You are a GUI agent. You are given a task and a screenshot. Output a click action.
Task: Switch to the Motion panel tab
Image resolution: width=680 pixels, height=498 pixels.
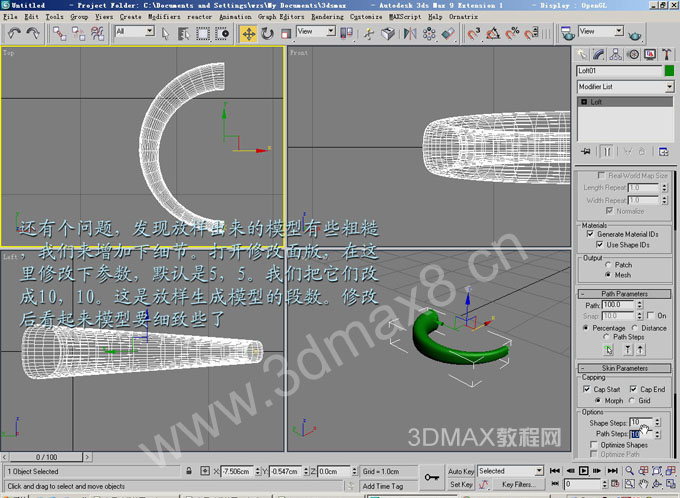point(633,55)
